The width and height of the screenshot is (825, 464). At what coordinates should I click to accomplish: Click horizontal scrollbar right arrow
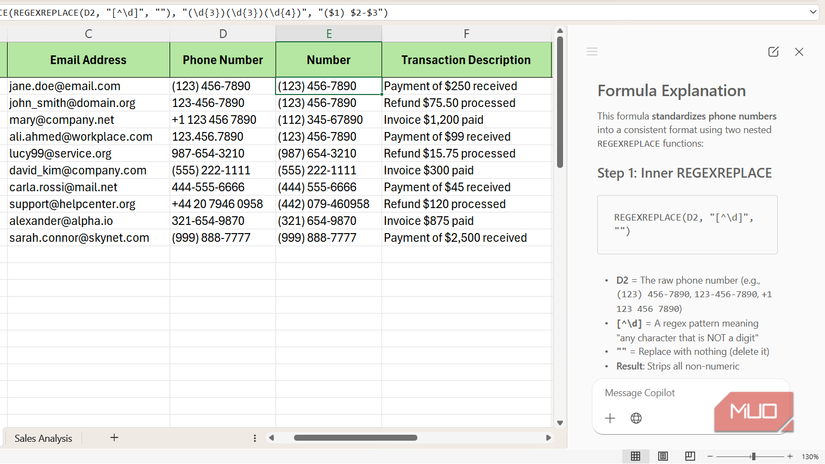tap(548, 438)
